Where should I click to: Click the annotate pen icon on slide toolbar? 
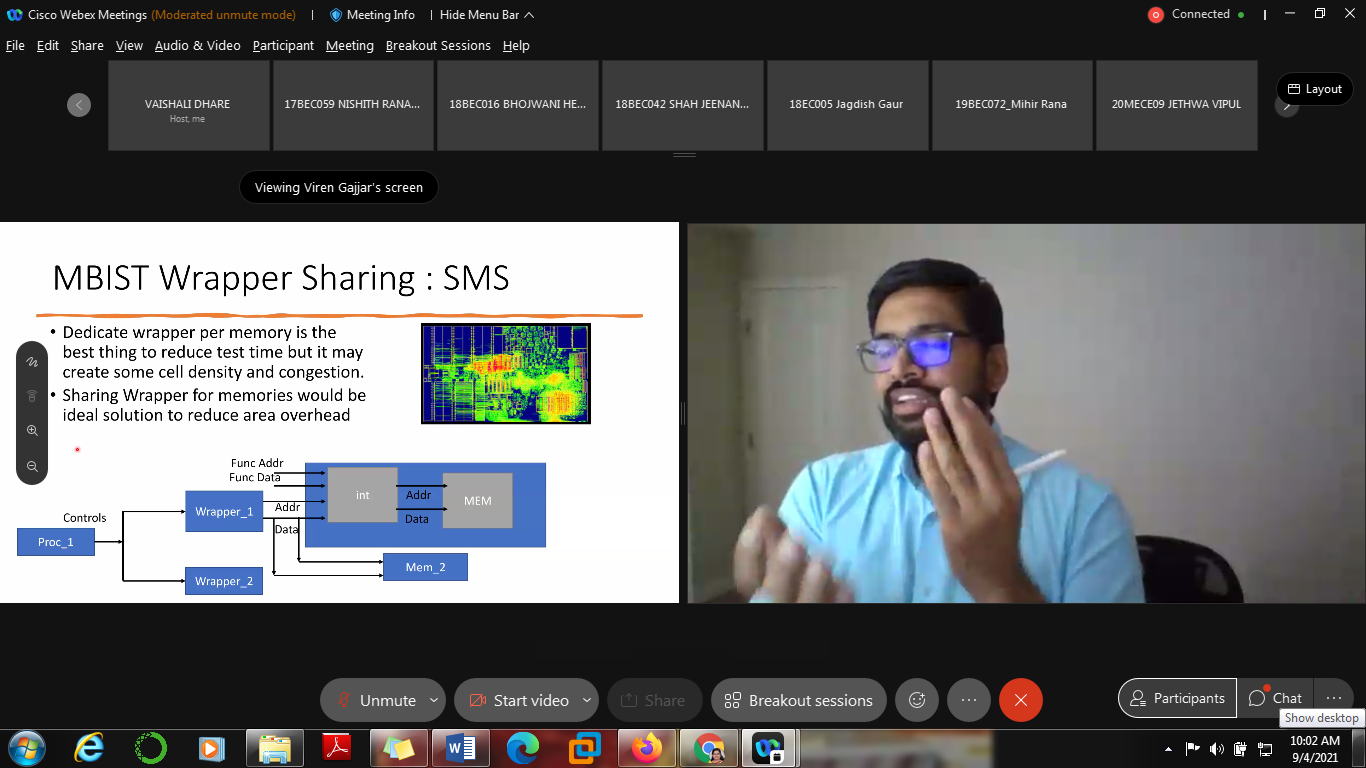pos(32,362)
